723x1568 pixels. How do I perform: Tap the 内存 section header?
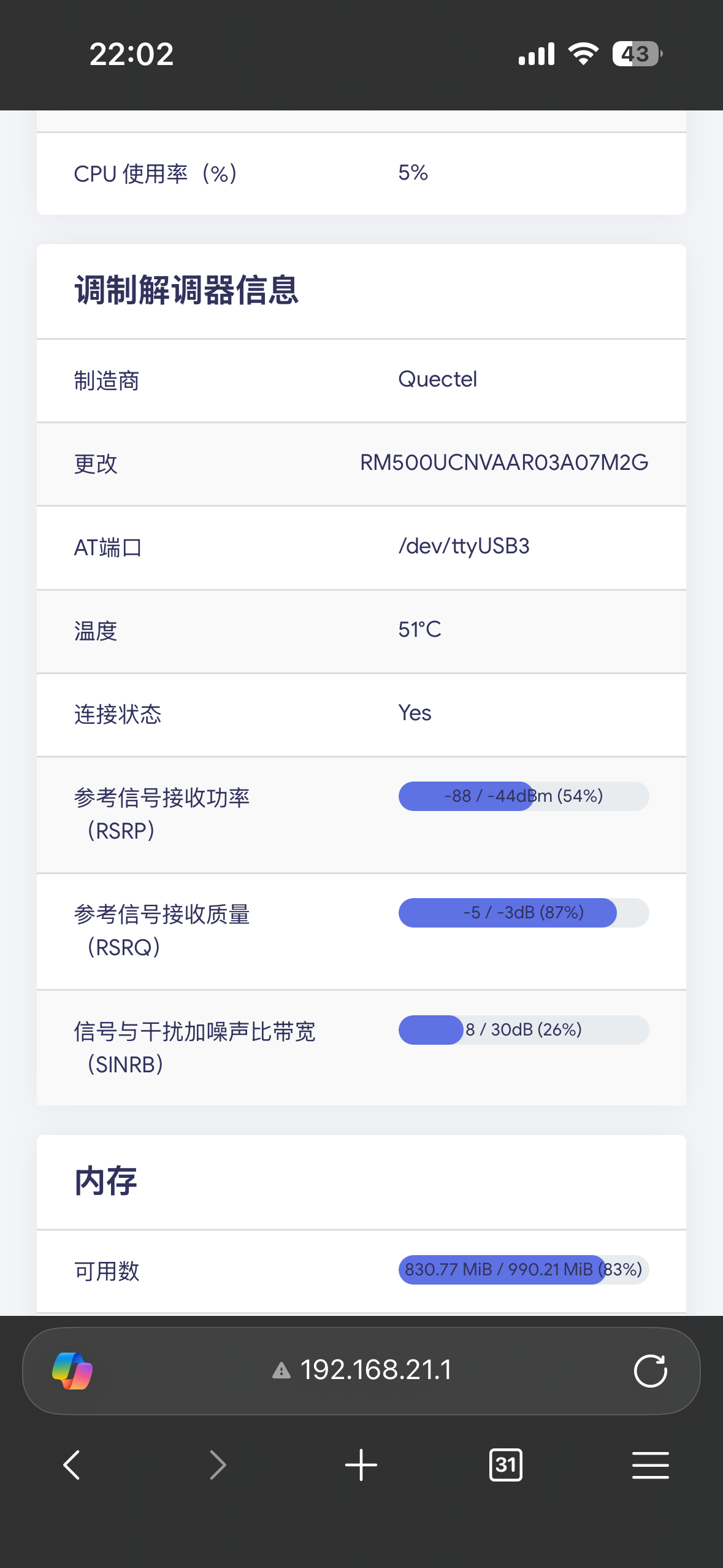105,1182
